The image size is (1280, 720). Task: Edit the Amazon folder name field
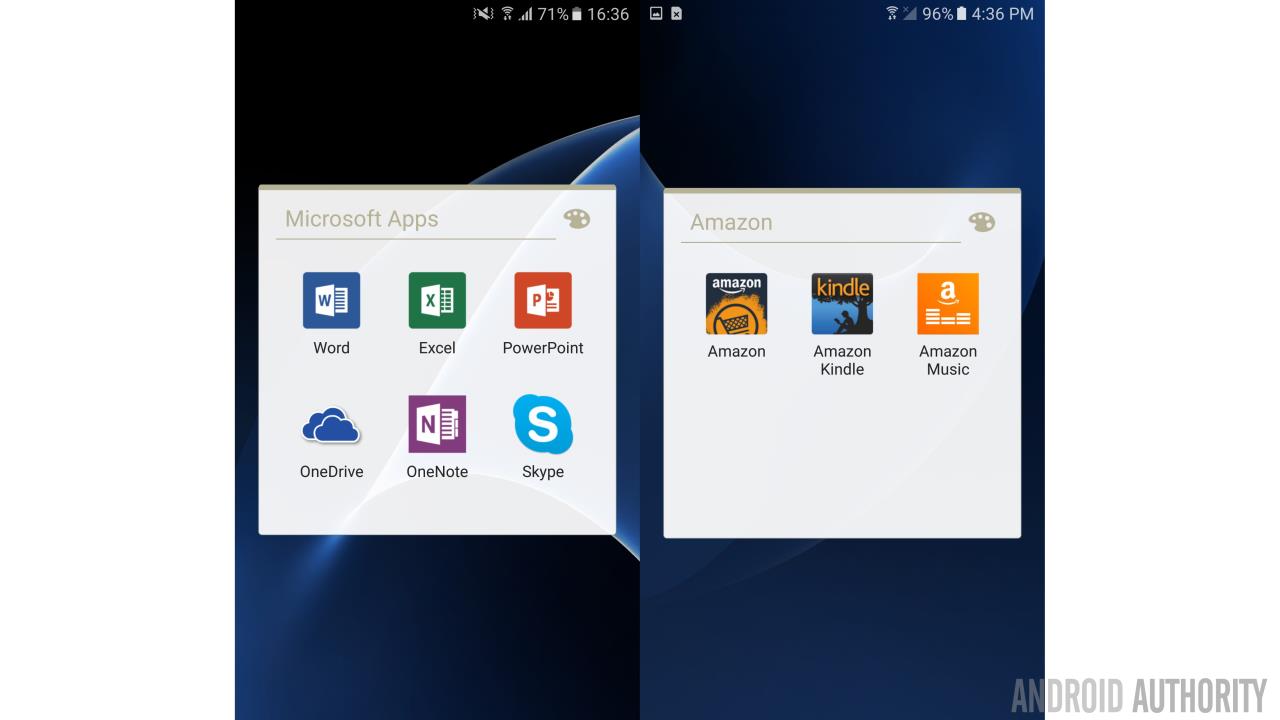point(821,223)
